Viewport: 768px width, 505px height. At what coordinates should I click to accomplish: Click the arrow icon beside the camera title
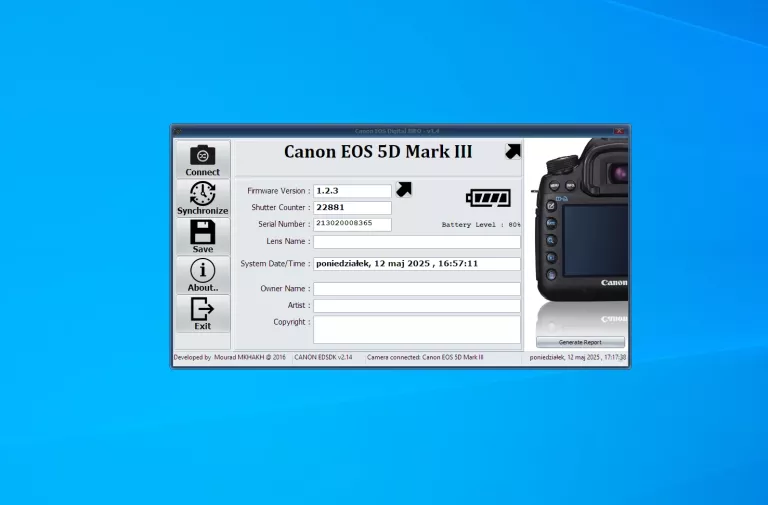coord(513,151)
